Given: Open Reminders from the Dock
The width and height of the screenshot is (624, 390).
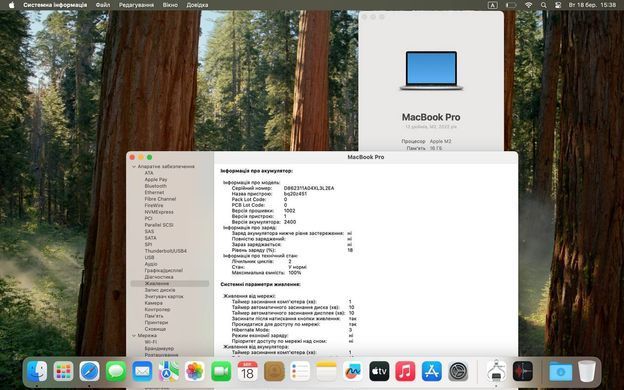Looking at the screenshot, I should (300, 372).
